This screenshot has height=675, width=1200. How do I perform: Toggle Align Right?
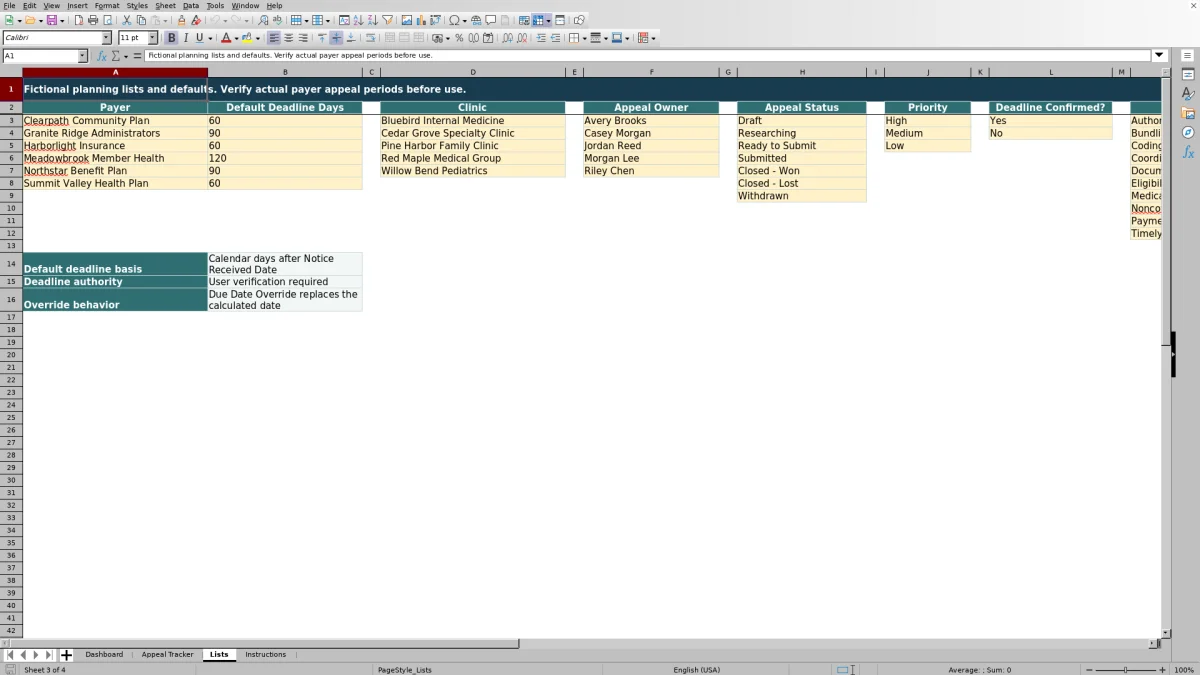(302, 38)
